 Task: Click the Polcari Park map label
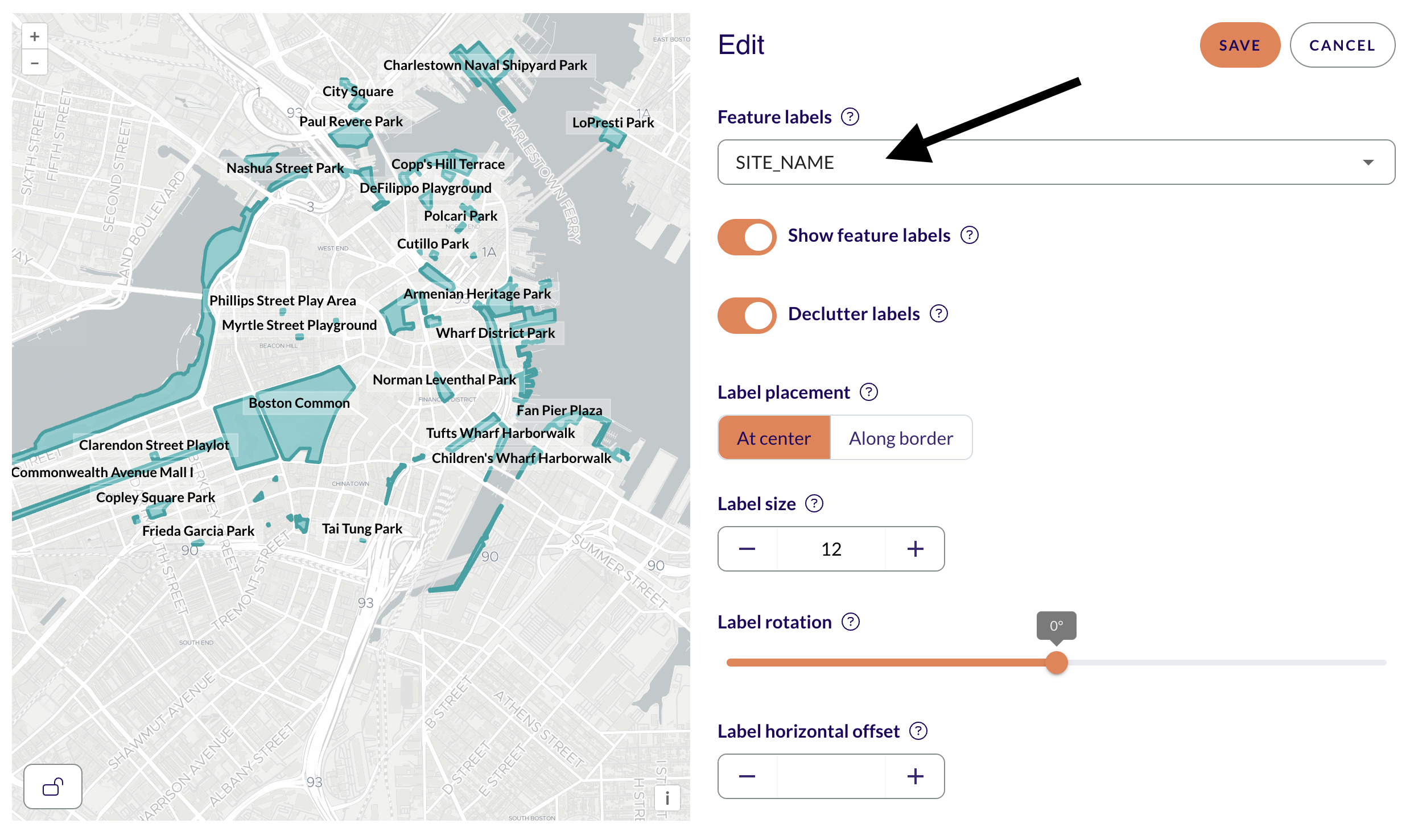click(461, 216)
